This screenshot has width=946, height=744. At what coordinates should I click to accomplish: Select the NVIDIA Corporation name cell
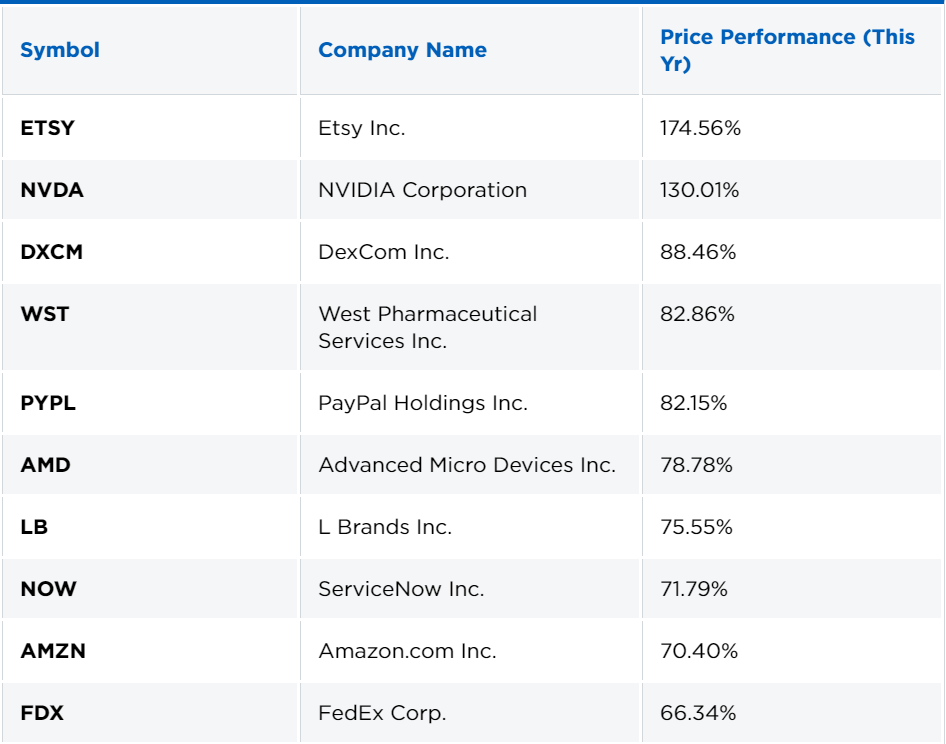click(x=422, y=190)
